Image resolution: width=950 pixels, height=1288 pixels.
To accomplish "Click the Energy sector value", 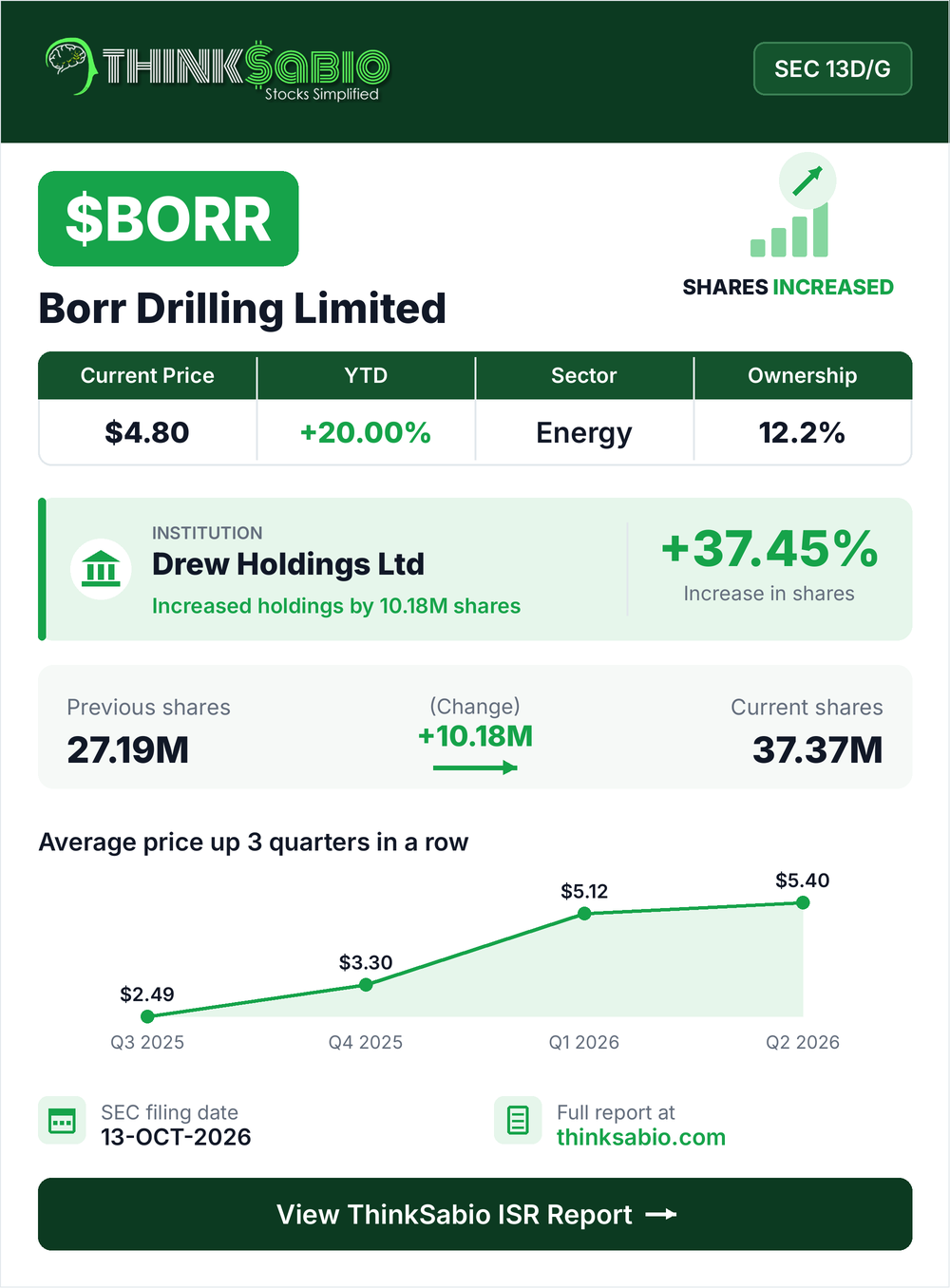I will 584,433.
